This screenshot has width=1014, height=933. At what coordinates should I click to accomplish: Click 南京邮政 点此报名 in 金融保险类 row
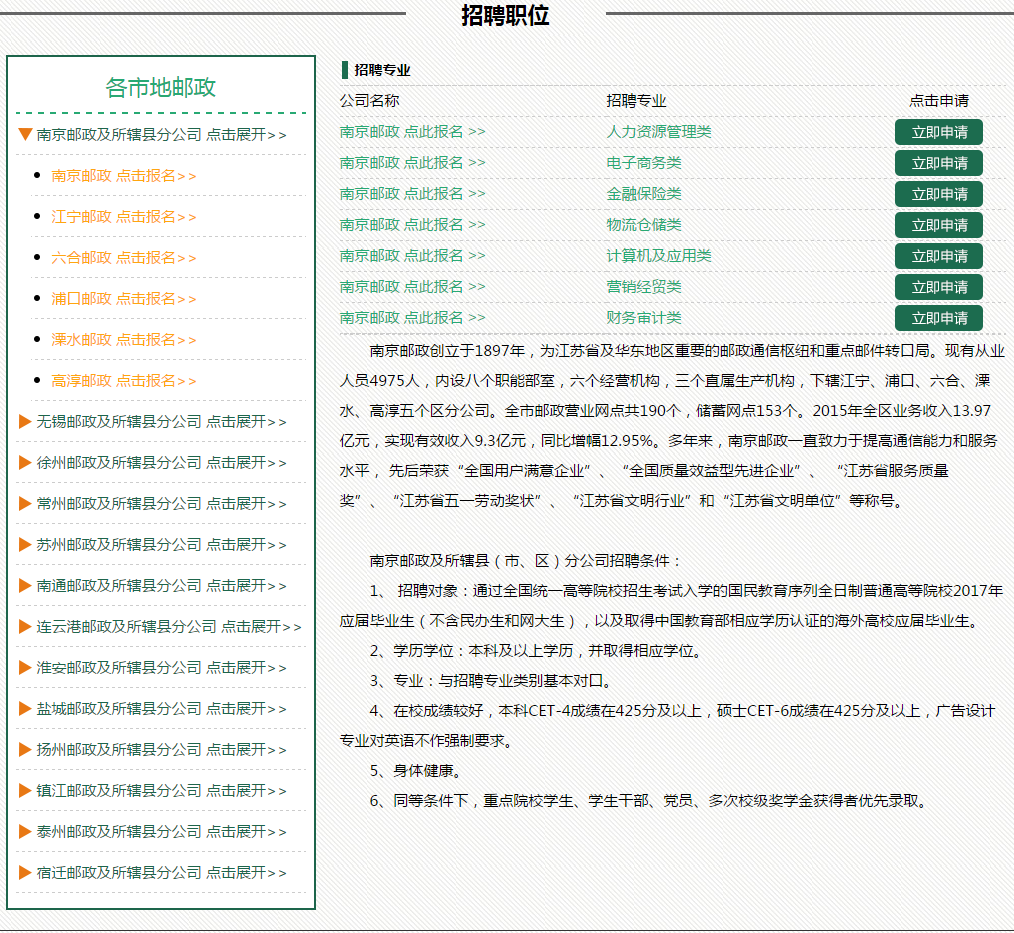point(413,194)
